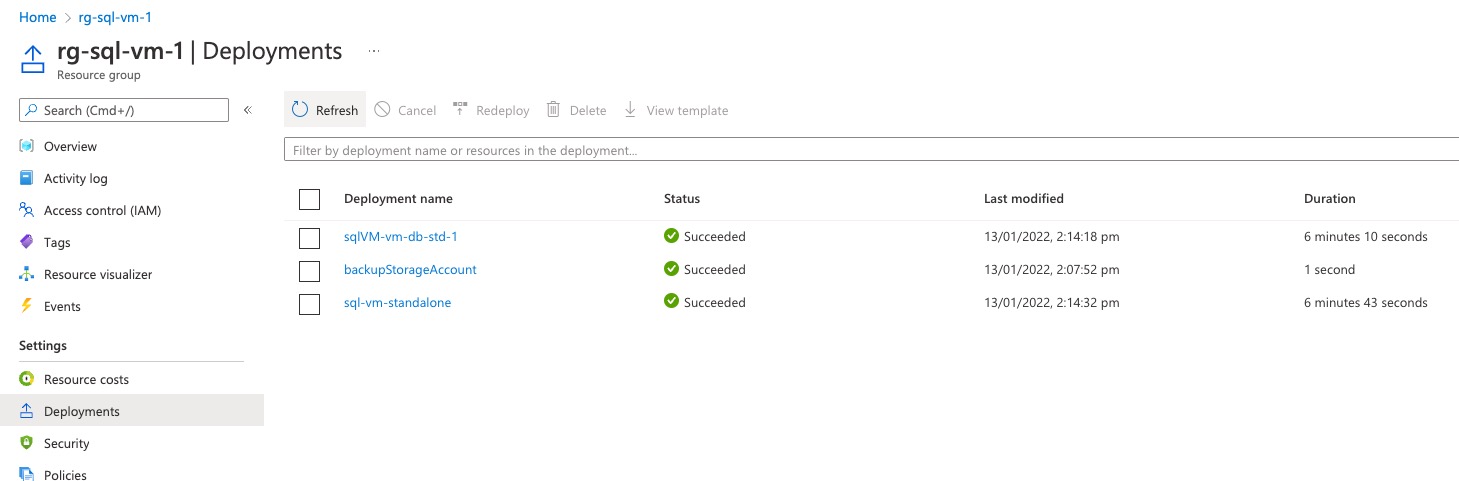
Task: Click the View template download icon
Action: (x=630, y=110)
